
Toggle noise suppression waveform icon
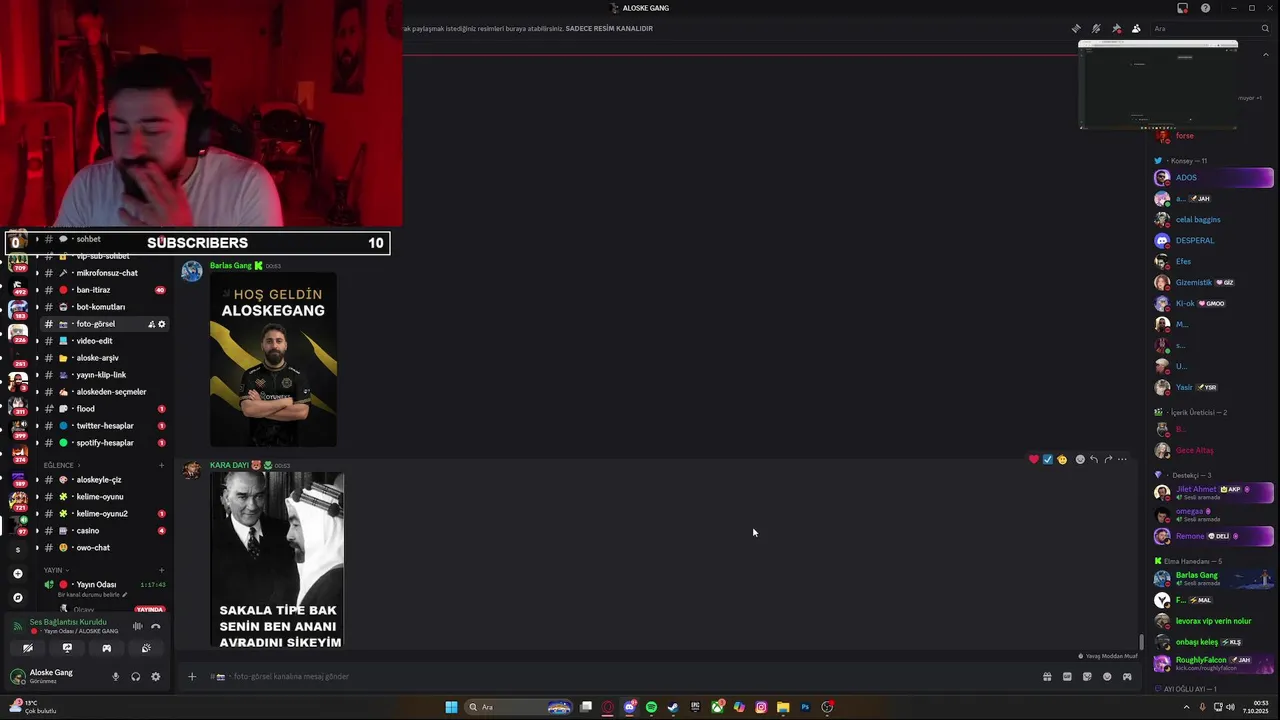click(137, 626)
